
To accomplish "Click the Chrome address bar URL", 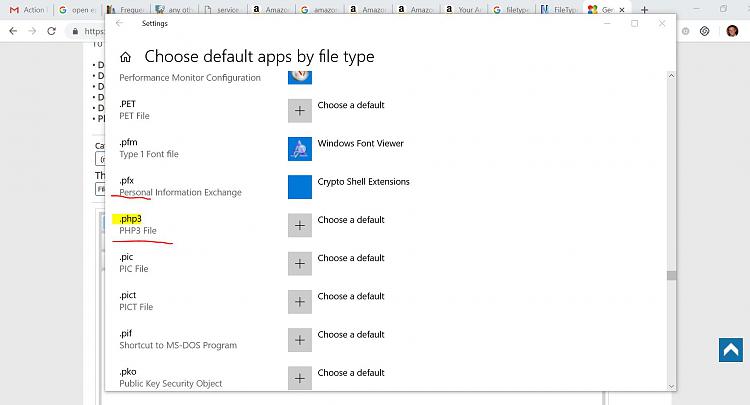I will (94, 31).
